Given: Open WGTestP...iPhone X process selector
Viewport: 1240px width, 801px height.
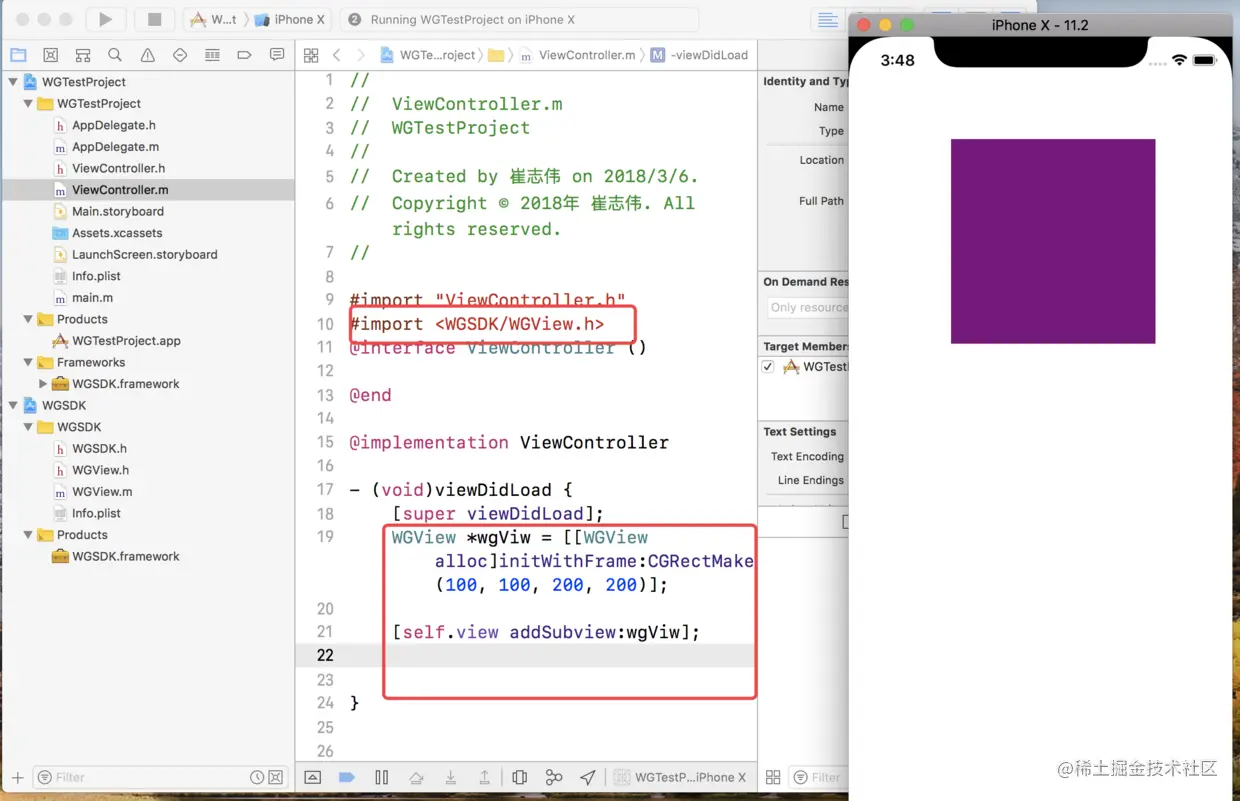Looking at the screenshot, I should click(x=681, y=777).
